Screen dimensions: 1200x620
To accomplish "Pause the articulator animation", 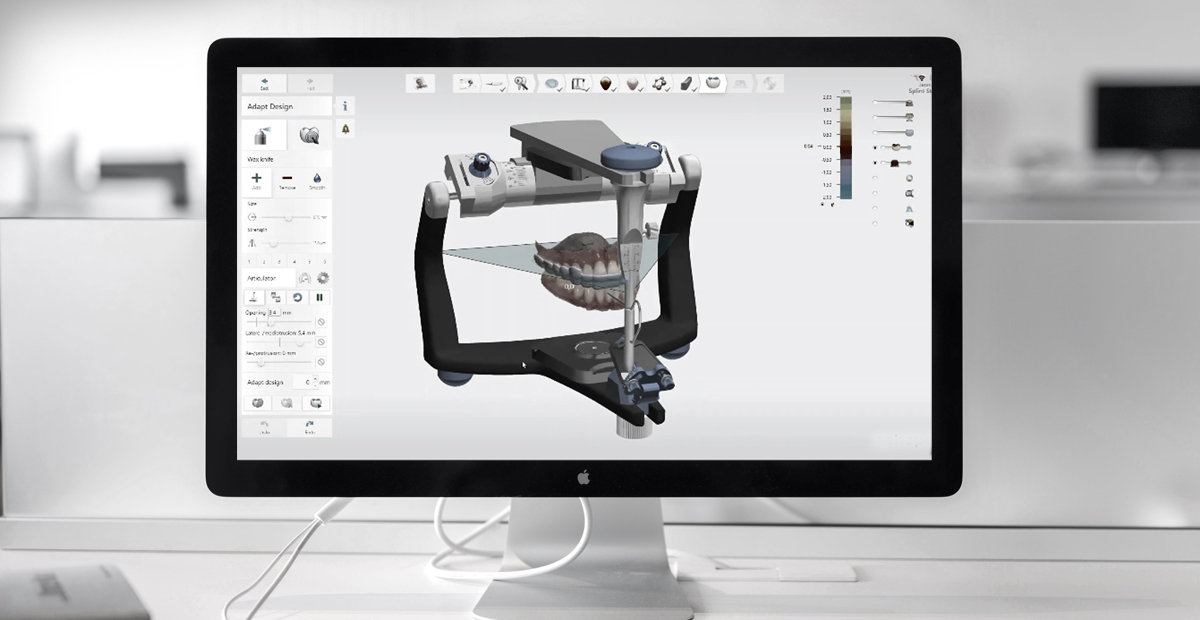I will pyautogui.click(x=320, y=298).
